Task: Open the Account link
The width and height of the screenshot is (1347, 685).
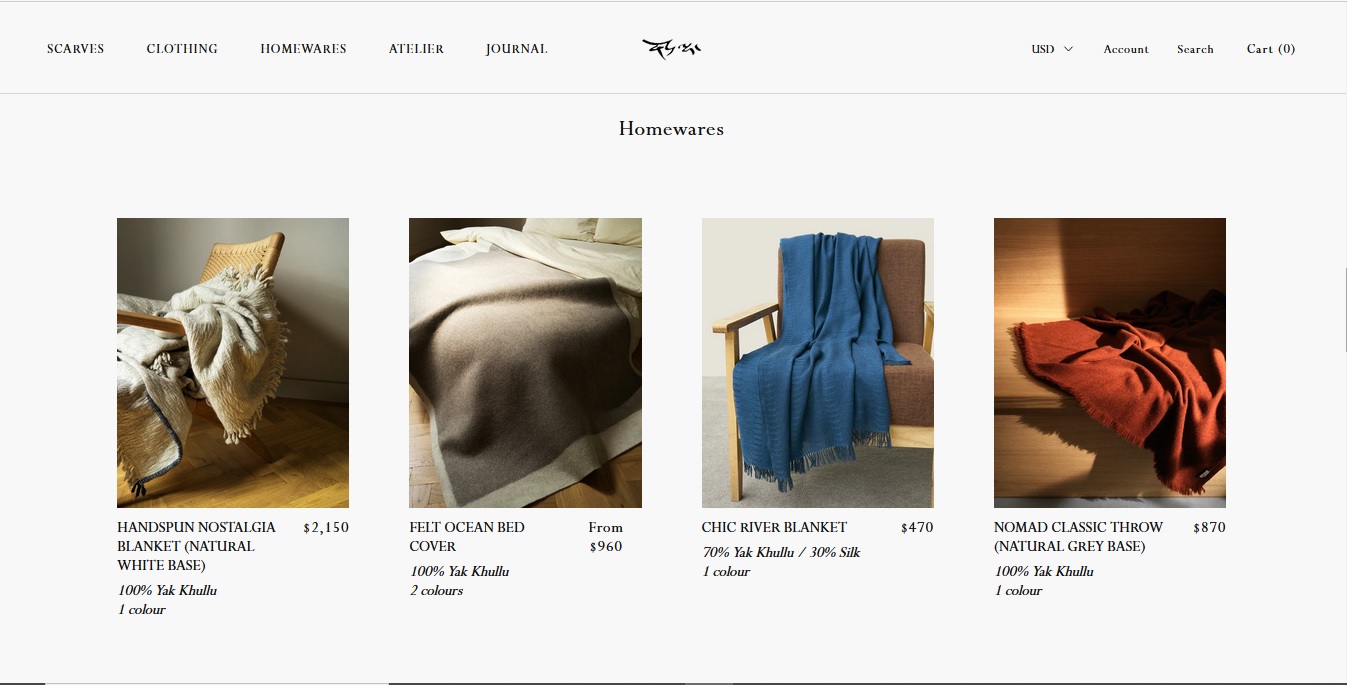Action: [x=1126, y=49]
